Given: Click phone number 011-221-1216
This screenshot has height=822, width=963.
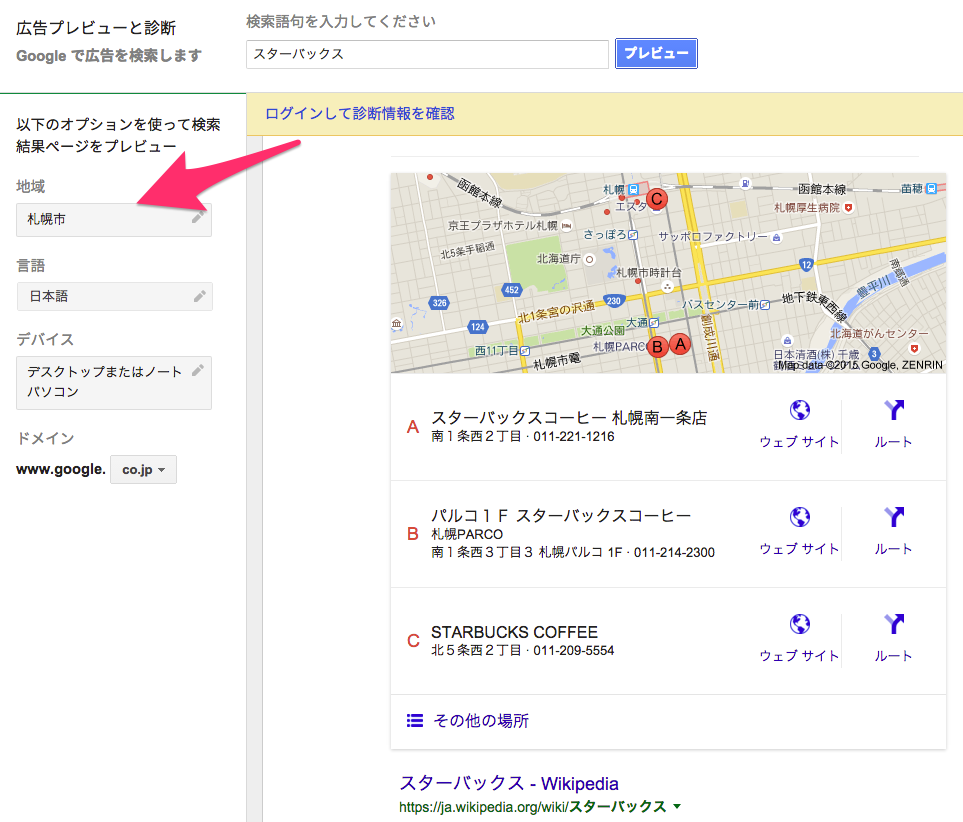Looking at the screenshot, I should point(574,436).
